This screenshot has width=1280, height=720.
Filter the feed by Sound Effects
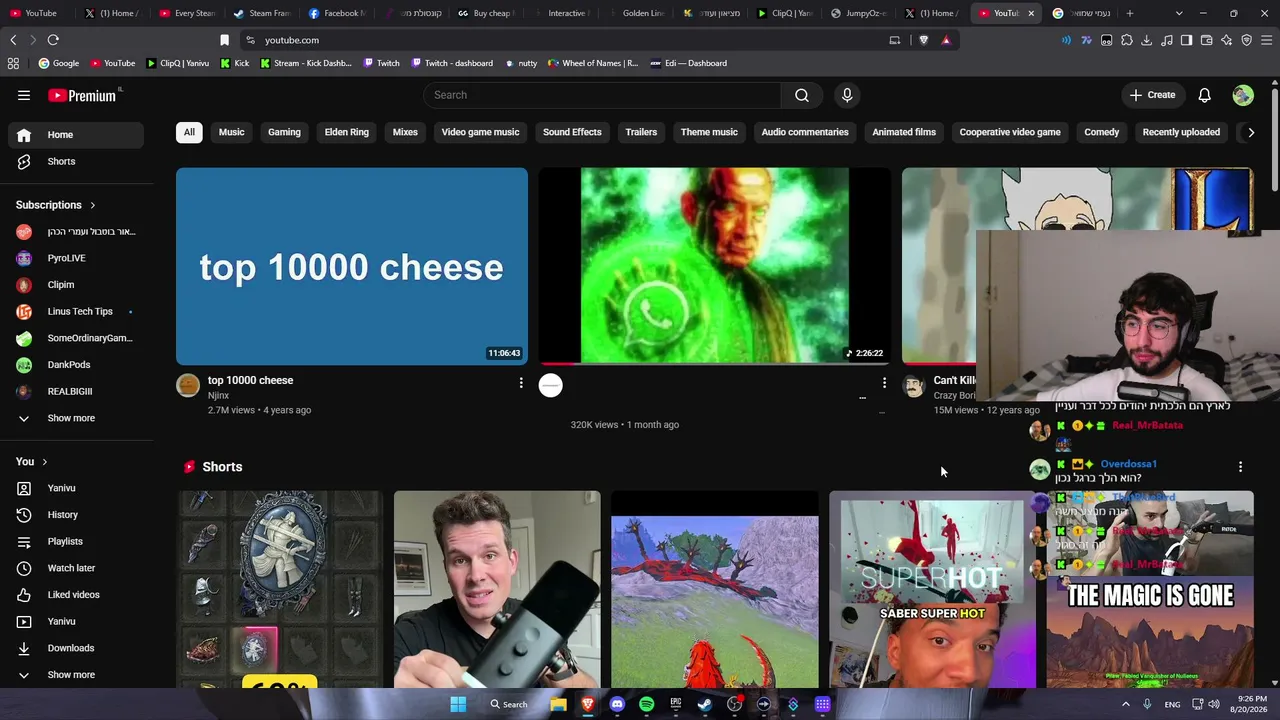572,132
